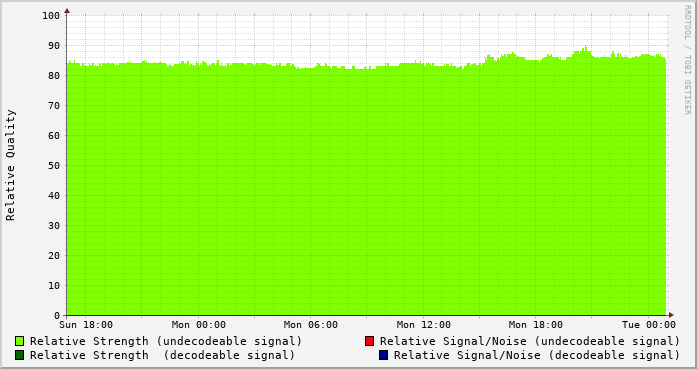Click the dark green decodeable strength swatch

19,355
